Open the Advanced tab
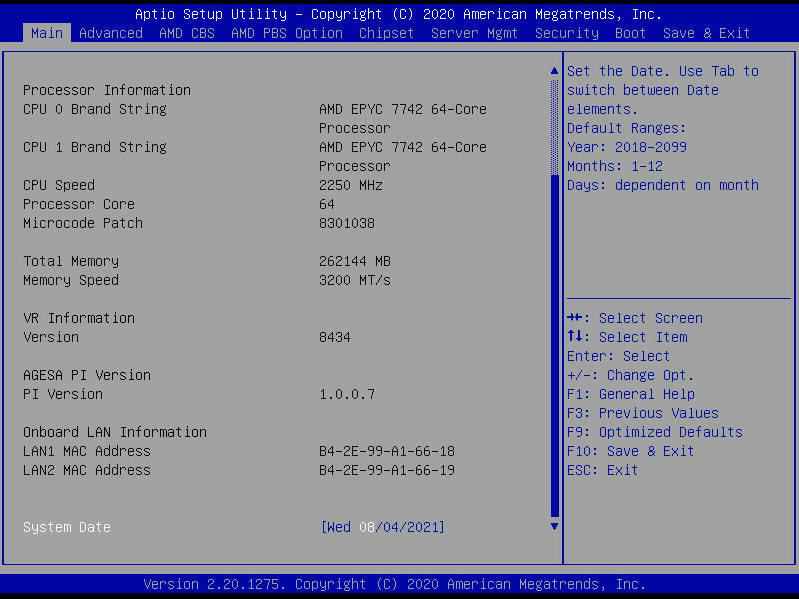The height and width of the screenshot is (599, 799). coord(111,33)
